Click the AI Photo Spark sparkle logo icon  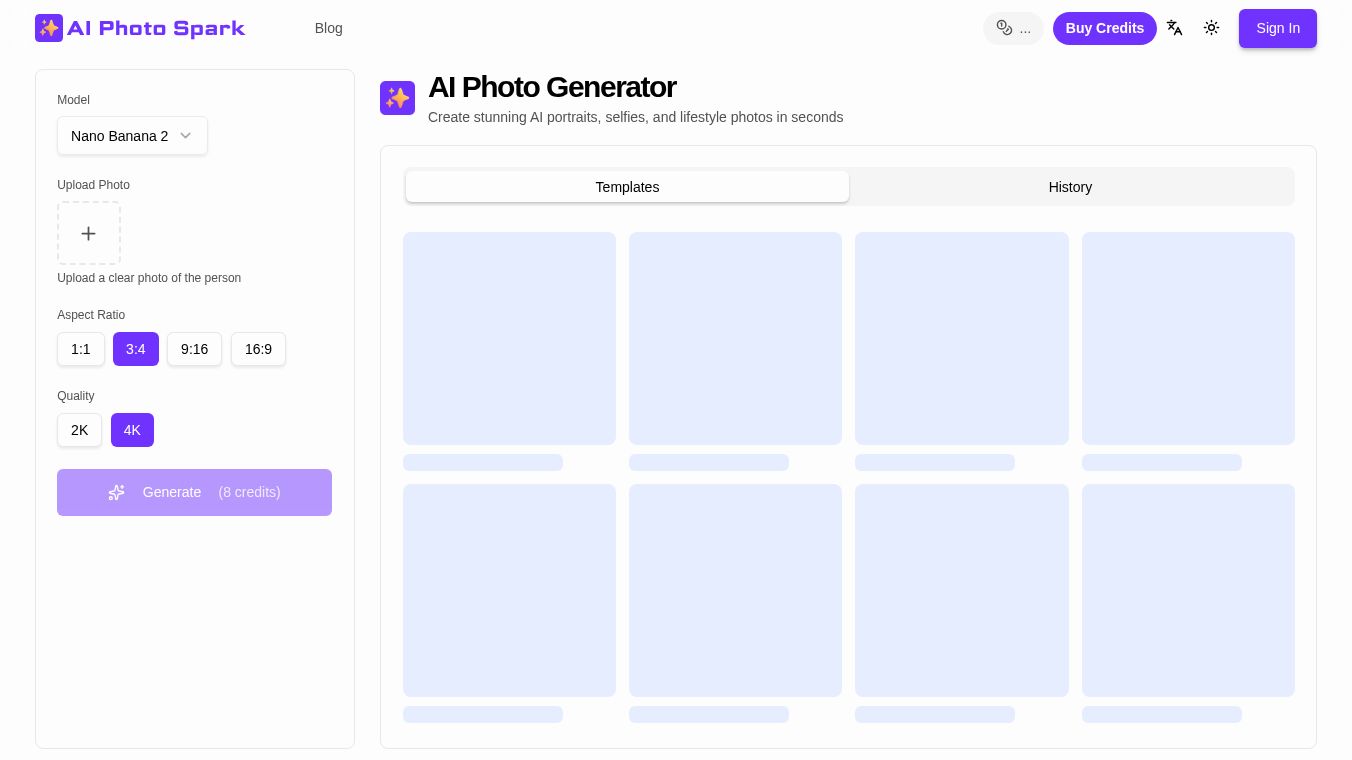(x=49, y=28)
